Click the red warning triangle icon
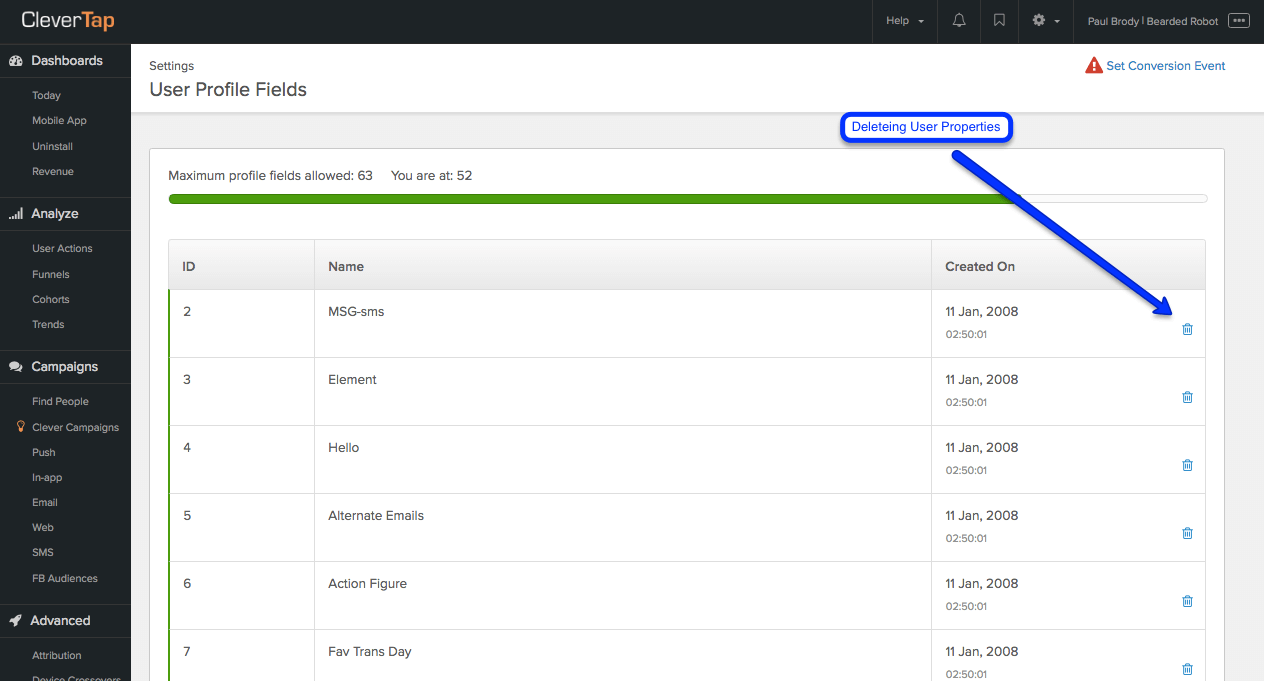The image size is (1264, 681). pos(1094,66)
